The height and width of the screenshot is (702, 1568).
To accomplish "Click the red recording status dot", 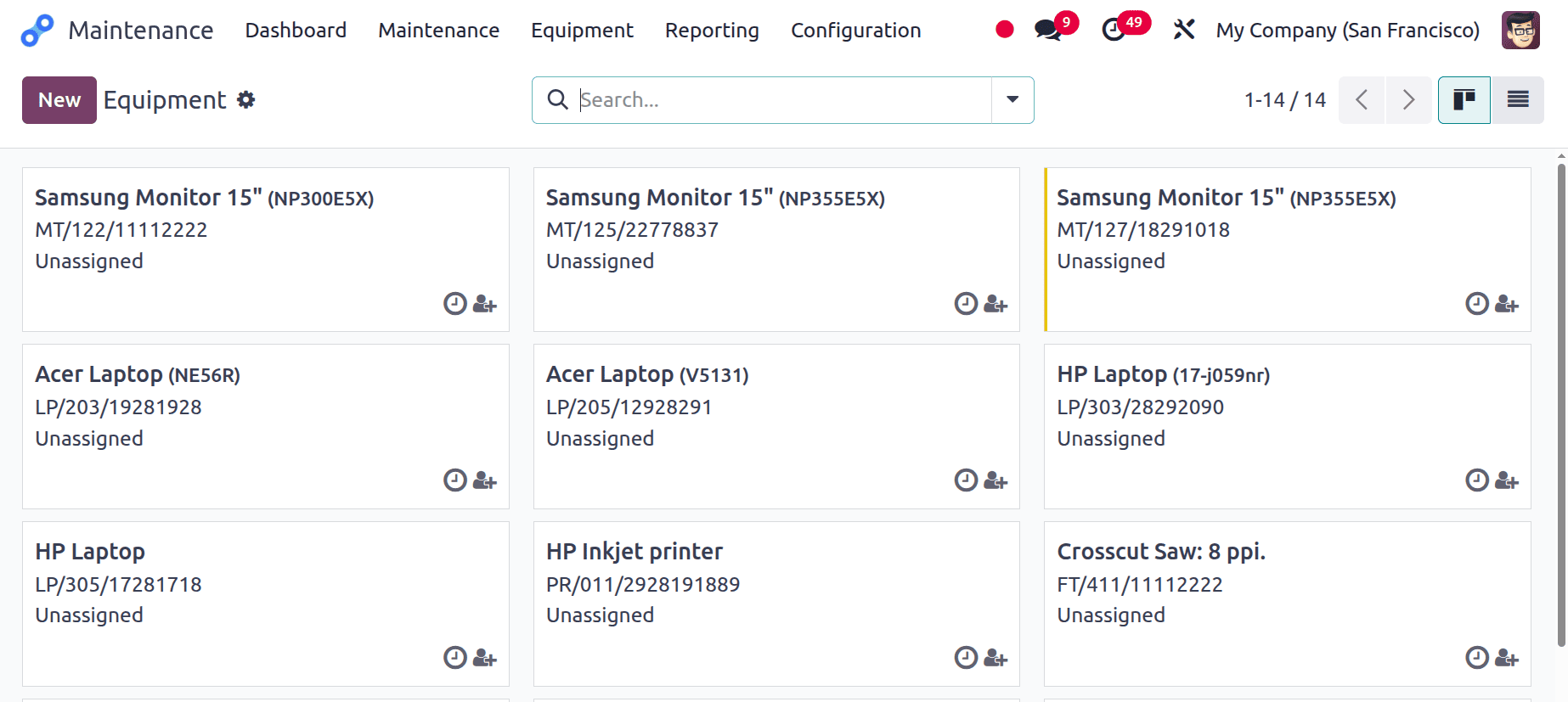I will pos(1005,30).
